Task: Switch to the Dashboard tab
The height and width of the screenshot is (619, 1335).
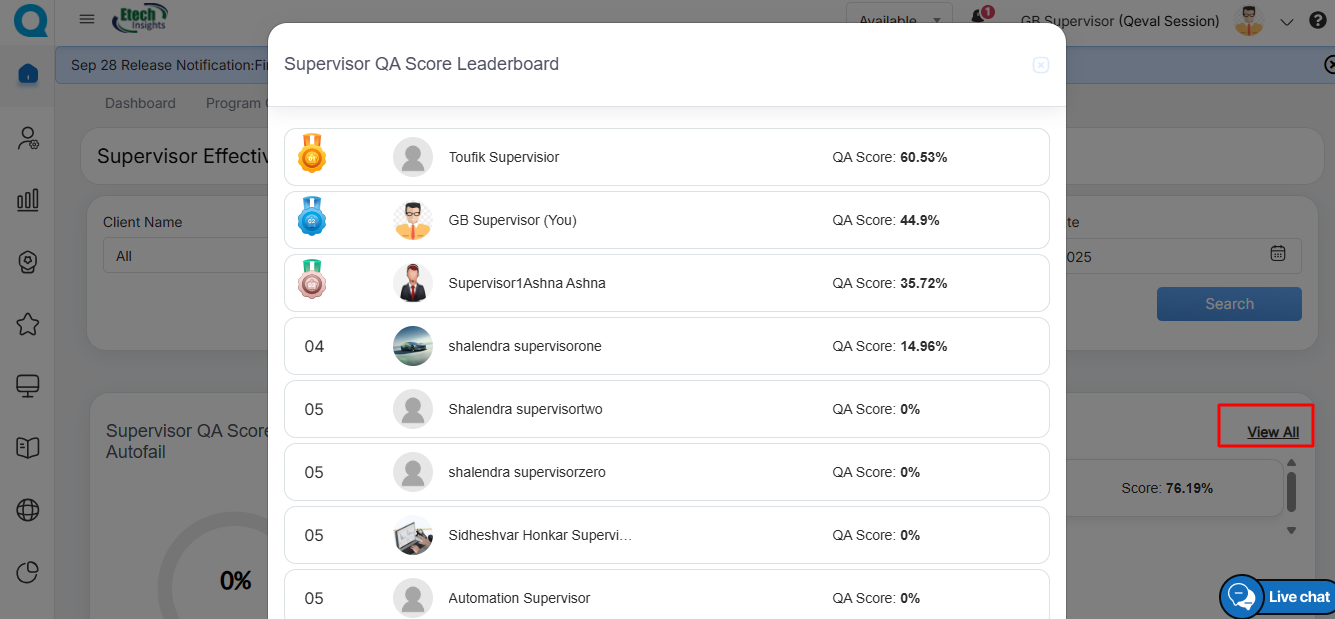Action: point(140,103)
